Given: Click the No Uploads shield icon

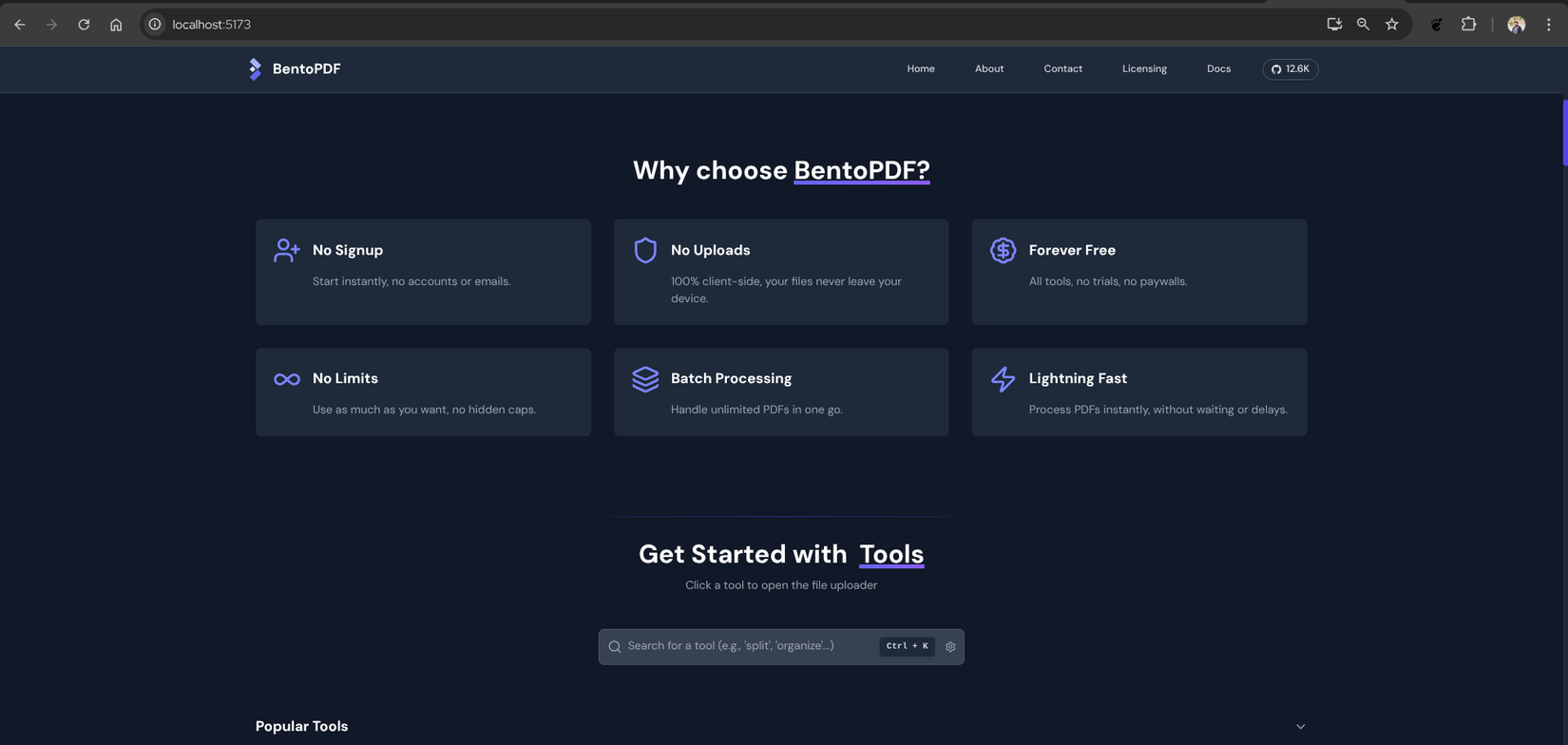Looking at the screenshot, I should click(x=645, y=250).
